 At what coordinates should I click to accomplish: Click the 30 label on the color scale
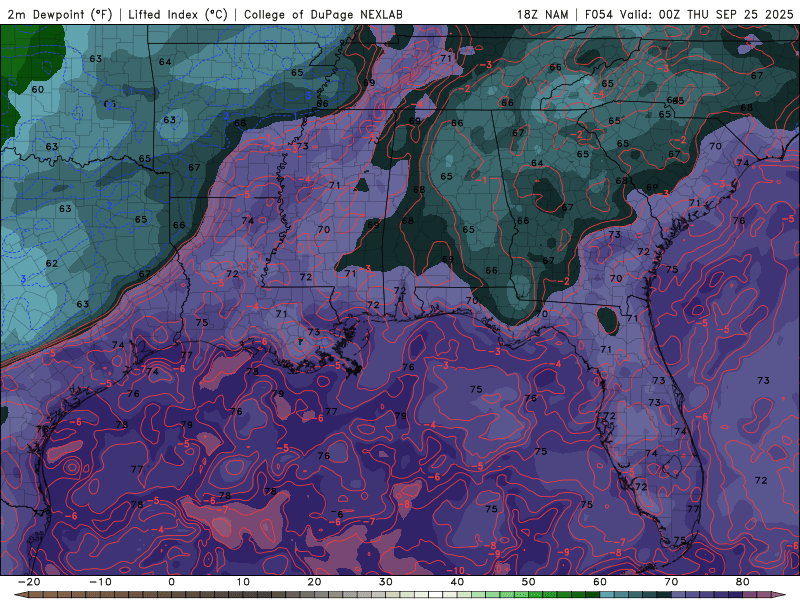click(x=386, y=582)
